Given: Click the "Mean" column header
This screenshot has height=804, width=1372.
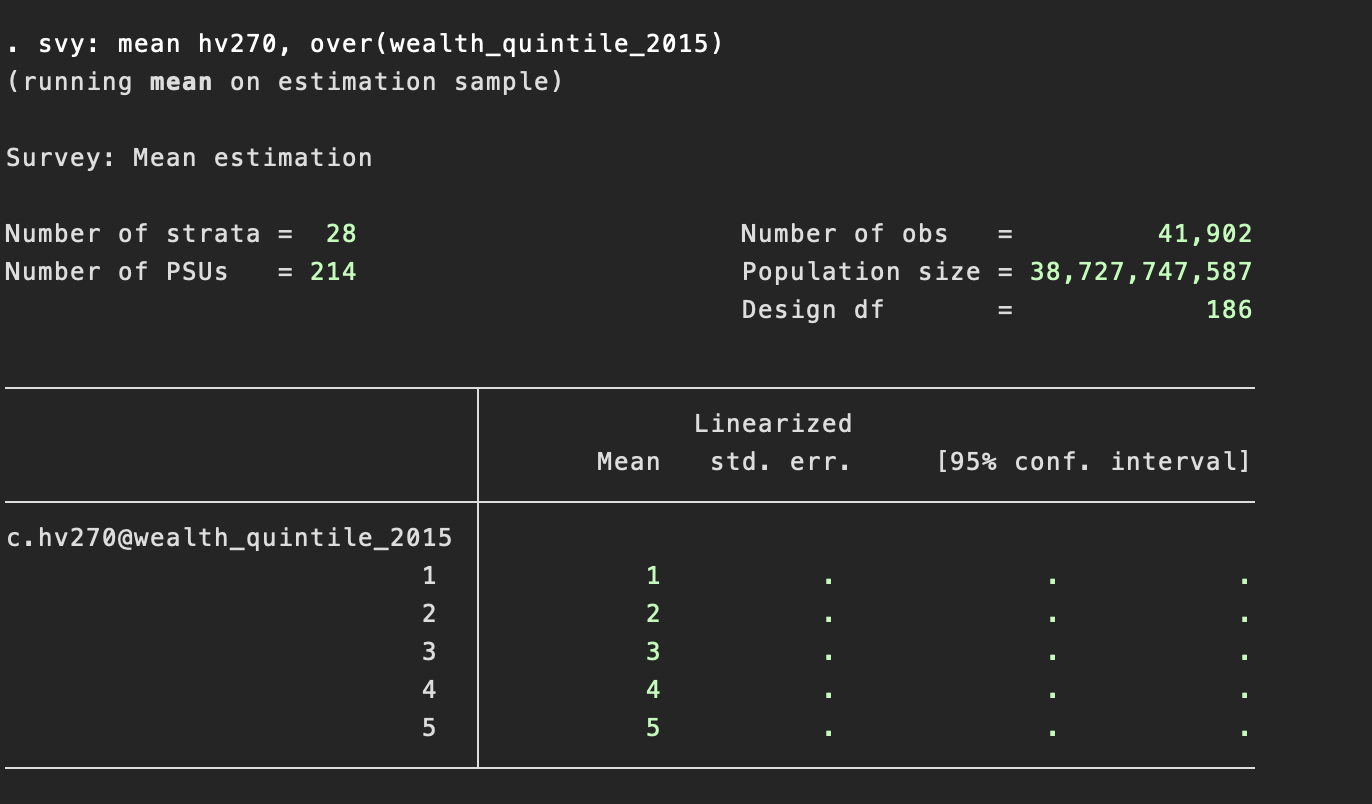Looking at the screenshot, I should [628, 462].
